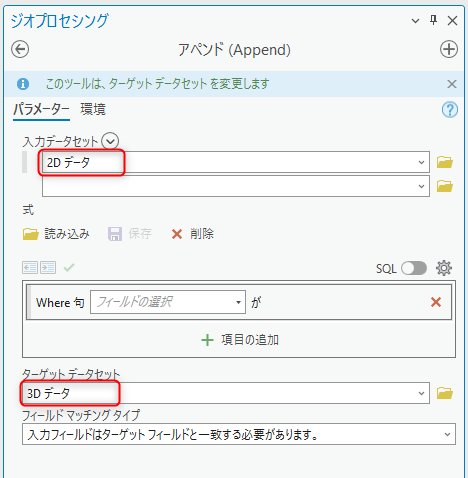Pin the Geoprocessing pane
The width and height of the screenshot is (468, 478).
[433, 20]
